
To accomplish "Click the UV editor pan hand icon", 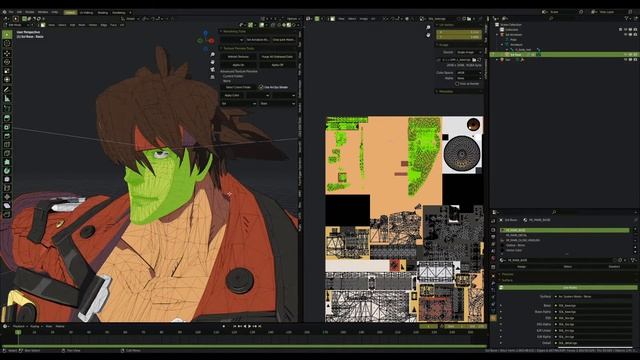I will click(428, 35).
